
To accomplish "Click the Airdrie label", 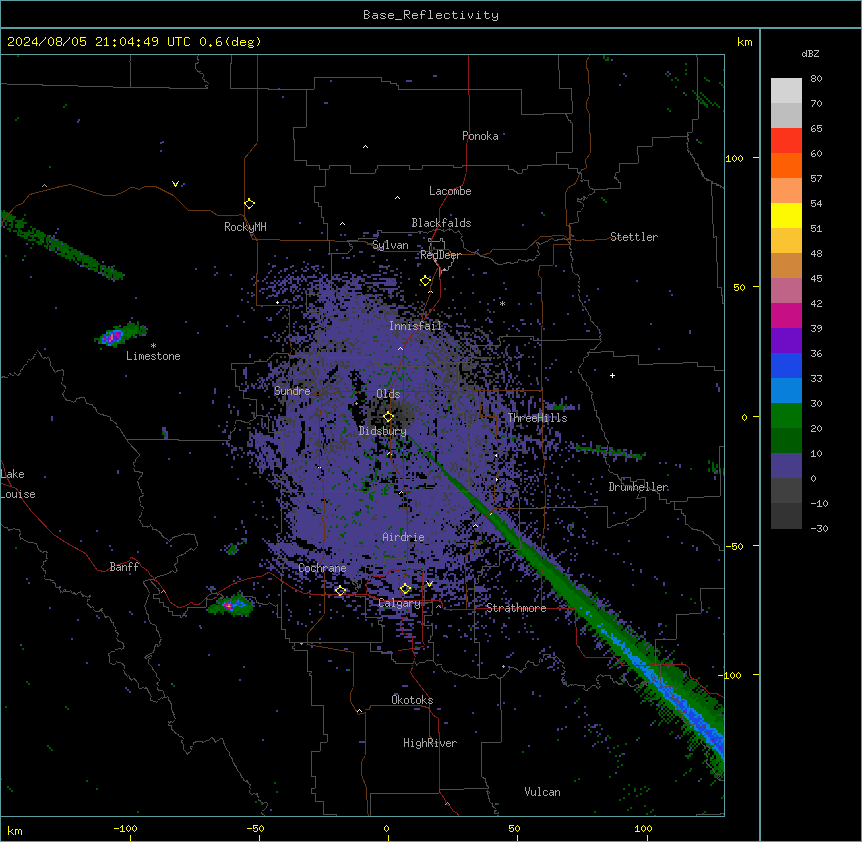I will coord(404,537).
